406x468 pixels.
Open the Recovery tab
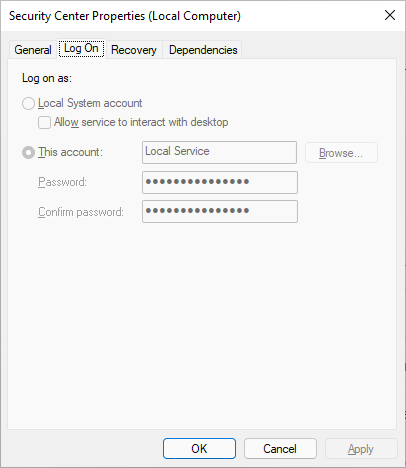[x=134, y=50]
